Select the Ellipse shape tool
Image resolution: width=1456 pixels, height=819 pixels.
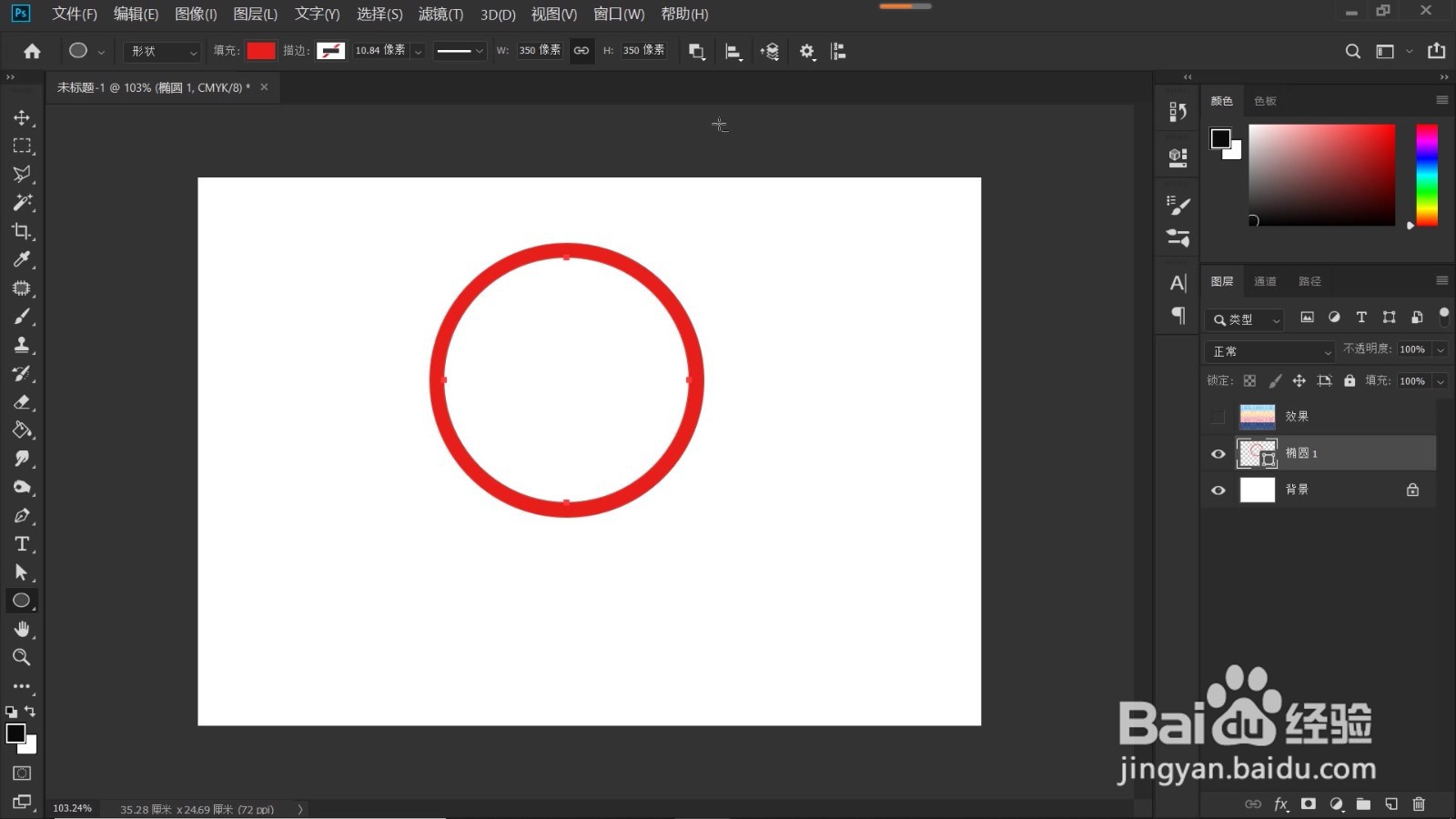pos(22,601)
